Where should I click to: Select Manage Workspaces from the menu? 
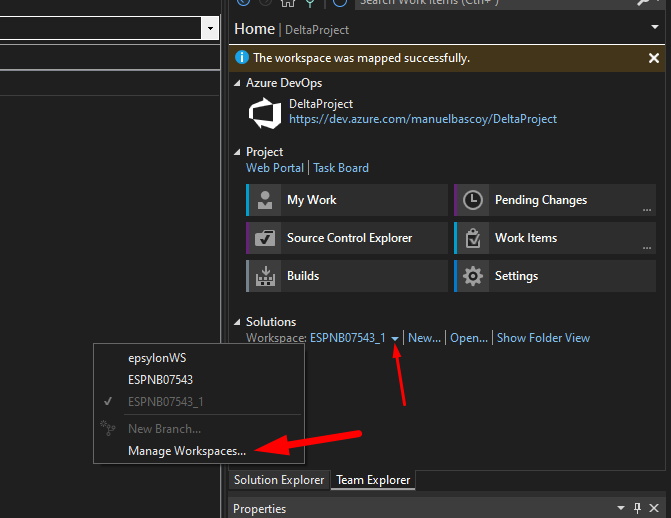tap(187, 451)
